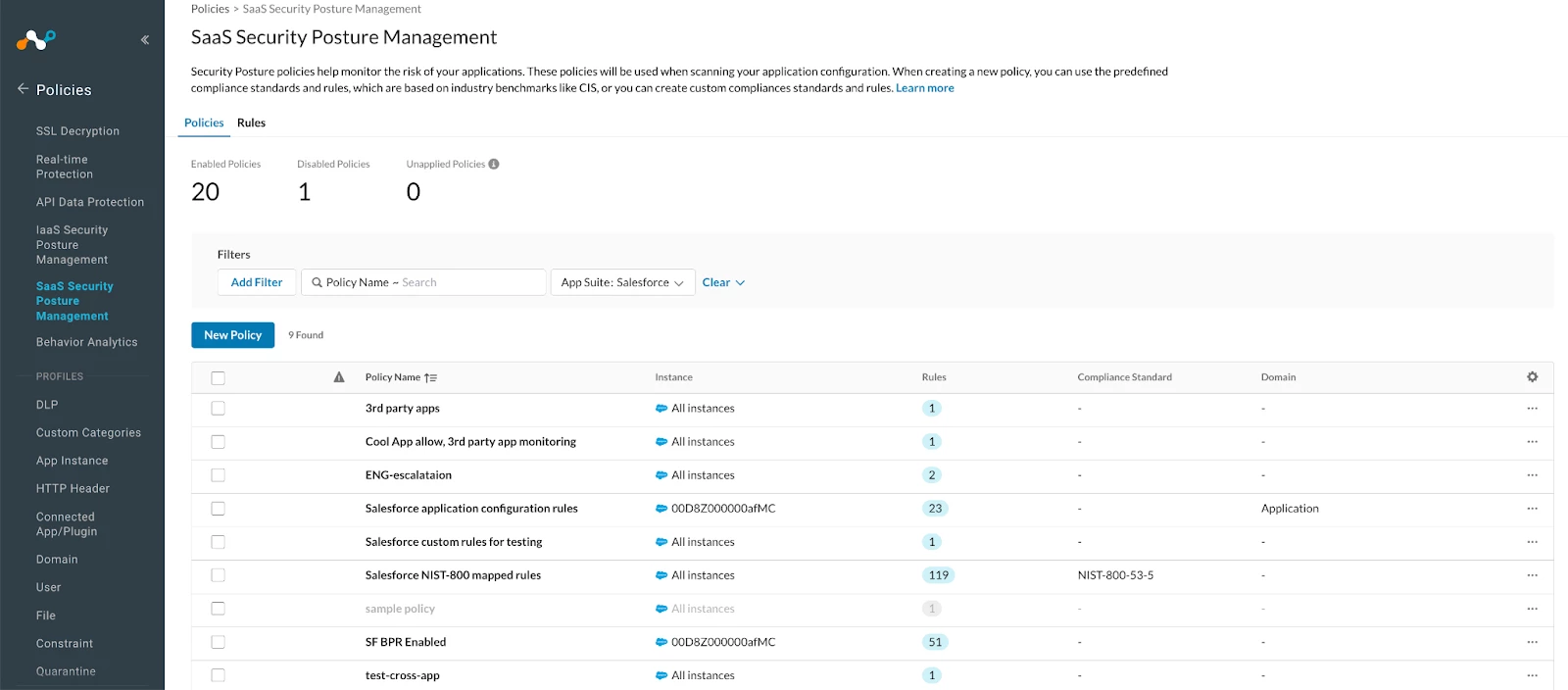
Task: Check Cool App allow policy checkbox
Action: [x=218, y=442]
